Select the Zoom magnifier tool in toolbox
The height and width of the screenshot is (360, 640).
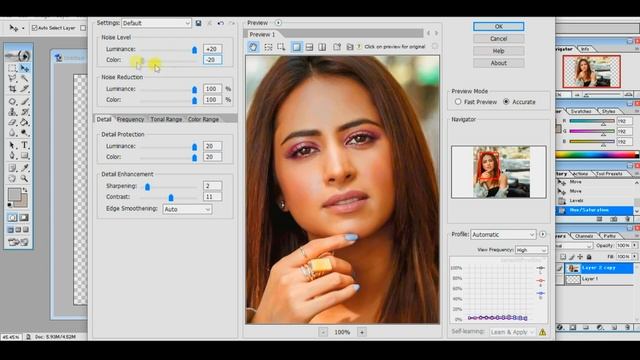(24, 178)
